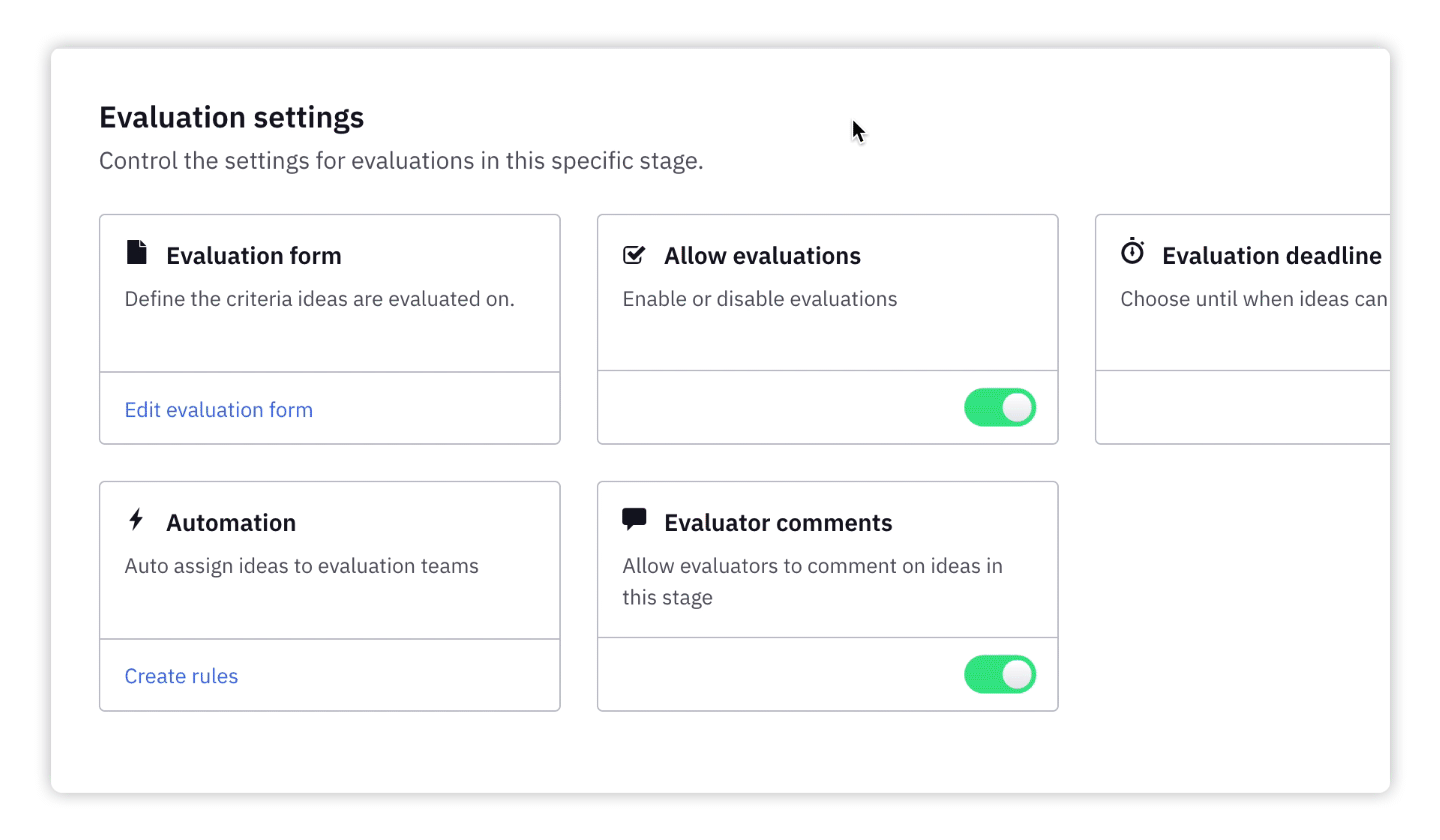Click the stopwatch icon beside Evaluation deadline
This screenshot has height=840, width=1440.
1132,252
